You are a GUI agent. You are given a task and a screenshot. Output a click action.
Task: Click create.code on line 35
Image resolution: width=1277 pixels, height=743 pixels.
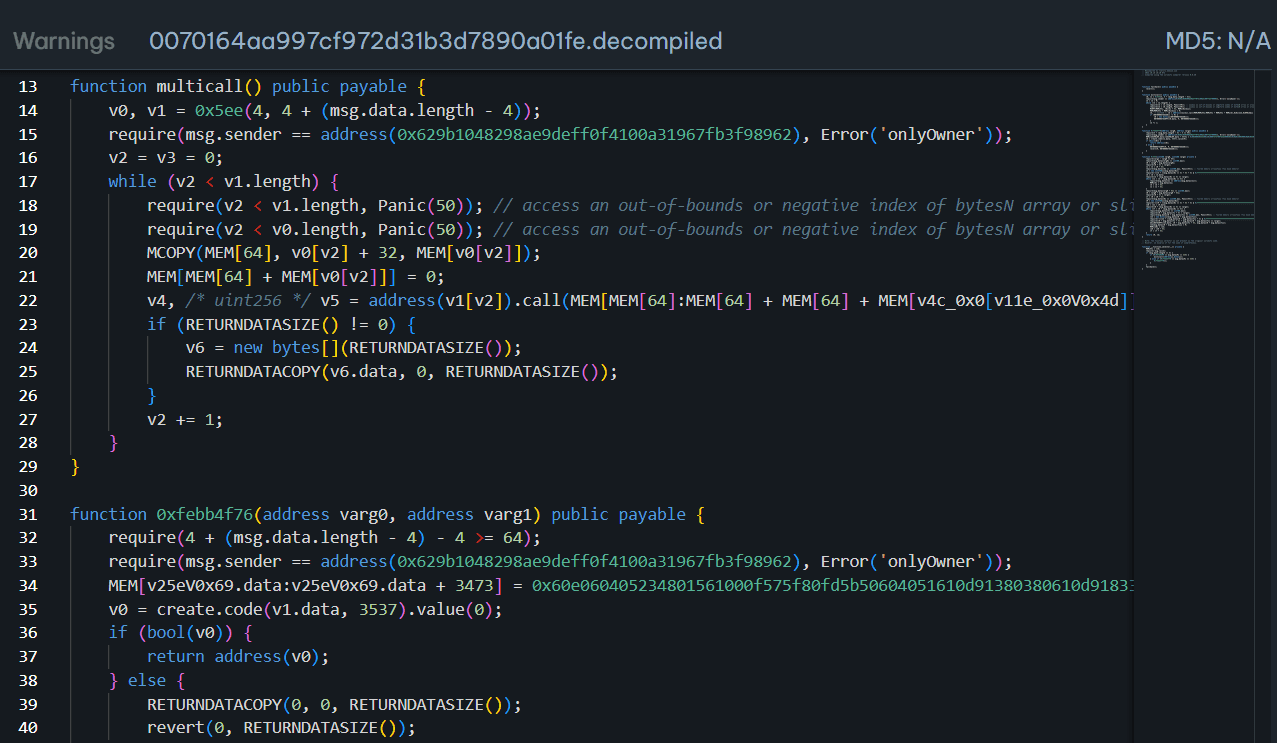[x=190, y=609]
